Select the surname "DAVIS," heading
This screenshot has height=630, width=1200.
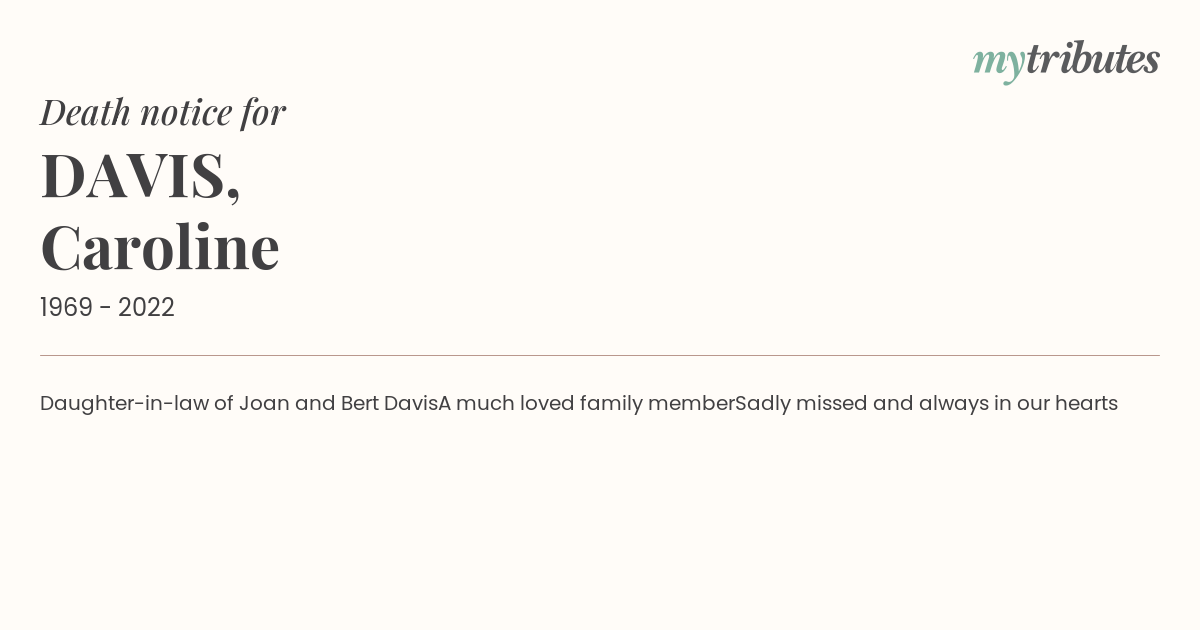(140, 176)
